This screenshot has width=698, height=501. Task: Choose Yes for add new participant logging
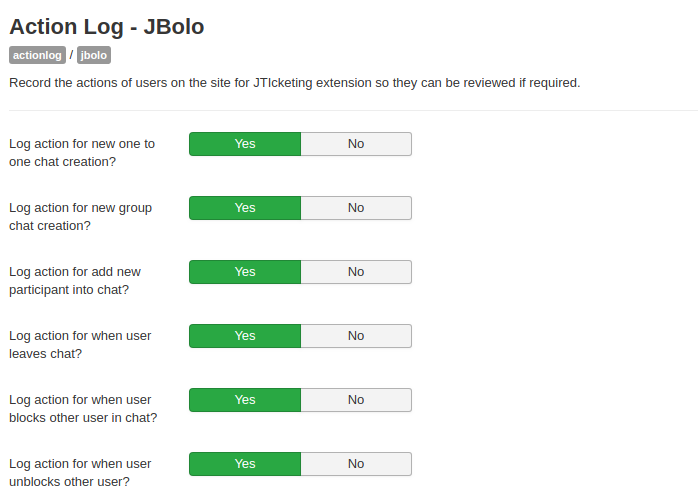[245, 272]
